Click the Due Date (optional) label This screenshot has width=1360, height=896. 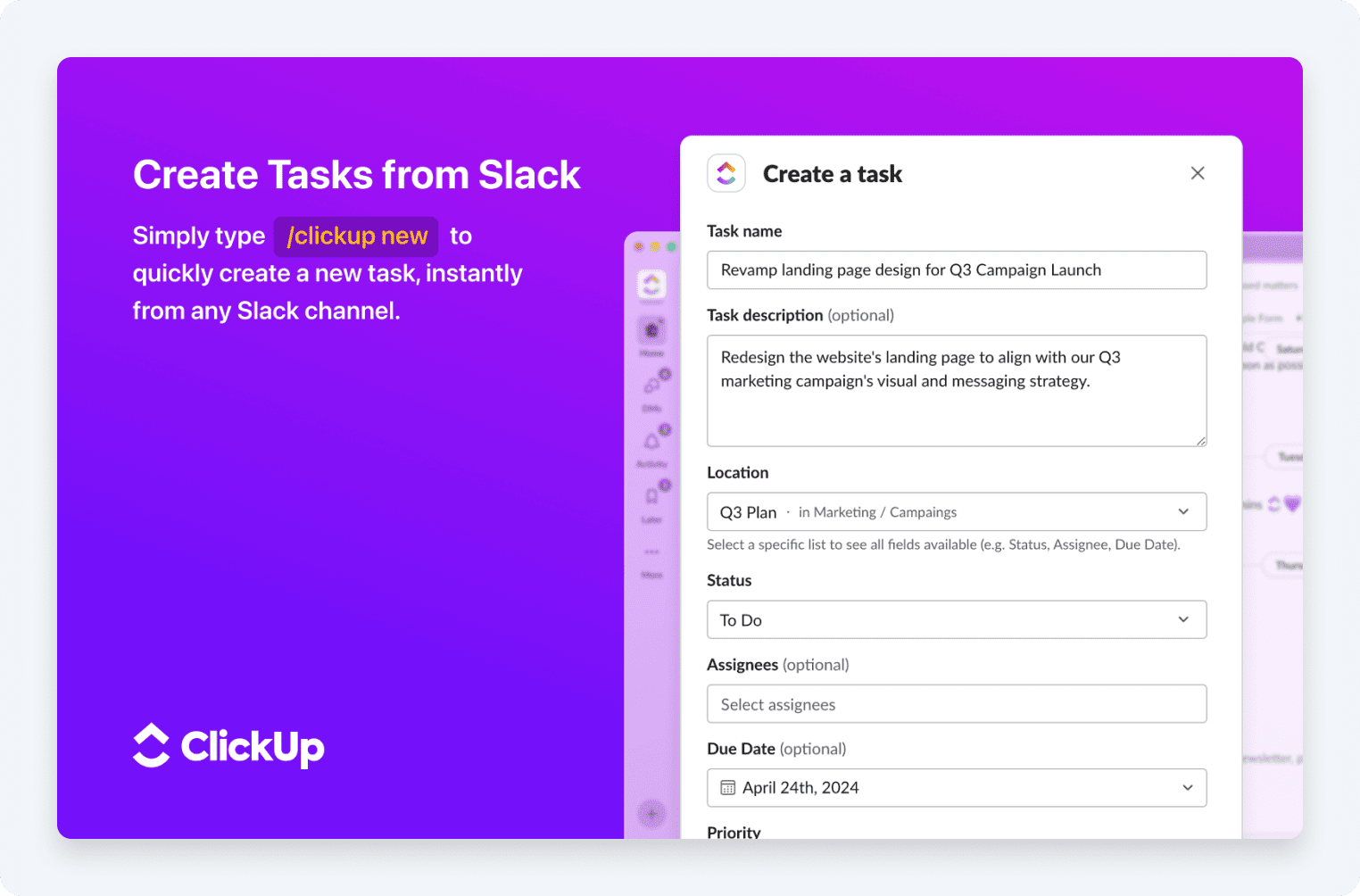[776, 749]
